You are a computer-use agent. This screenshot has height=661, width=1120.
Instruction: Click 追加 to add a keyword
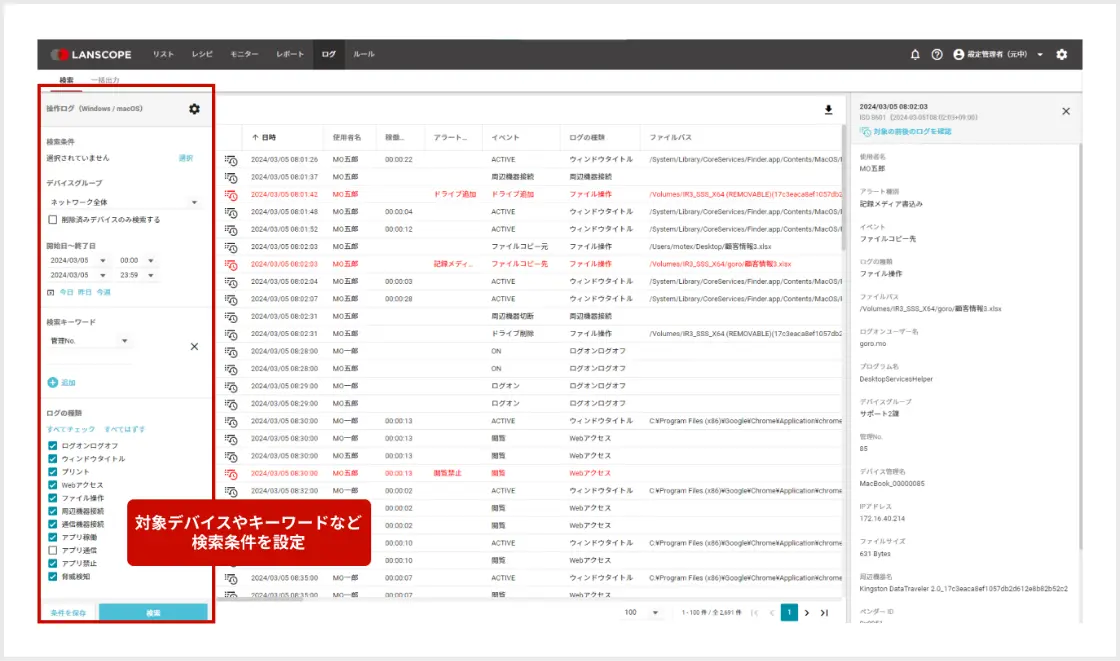(62, 382)
